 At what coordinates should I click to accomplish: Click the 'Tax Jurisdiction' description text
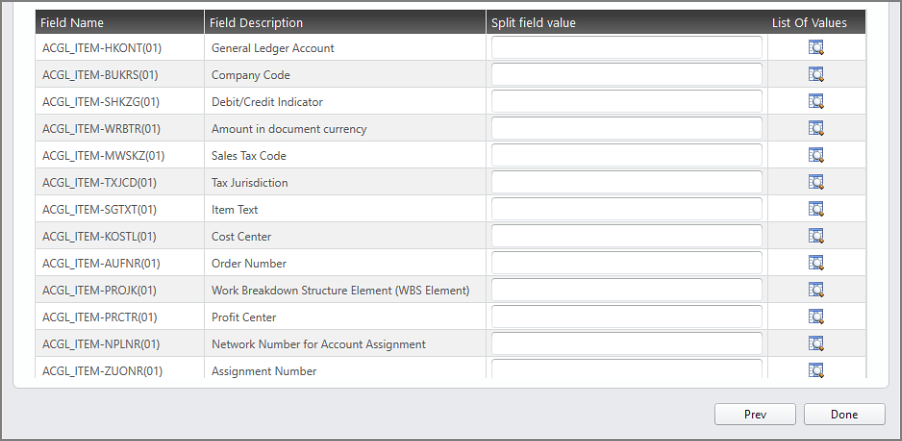(x=250, y=183)
